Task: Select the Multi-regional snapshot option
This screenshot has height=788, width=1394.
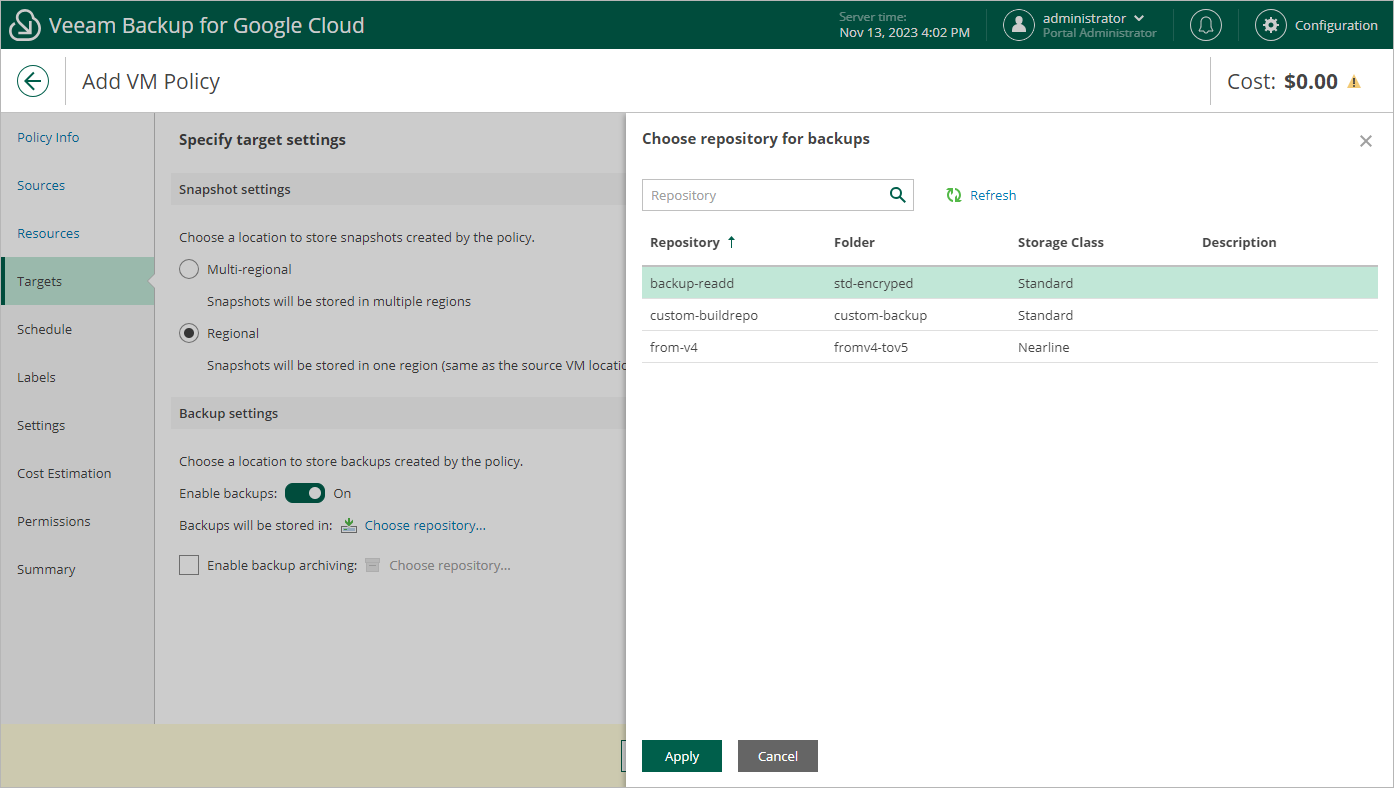Action: tap(189, 269)
